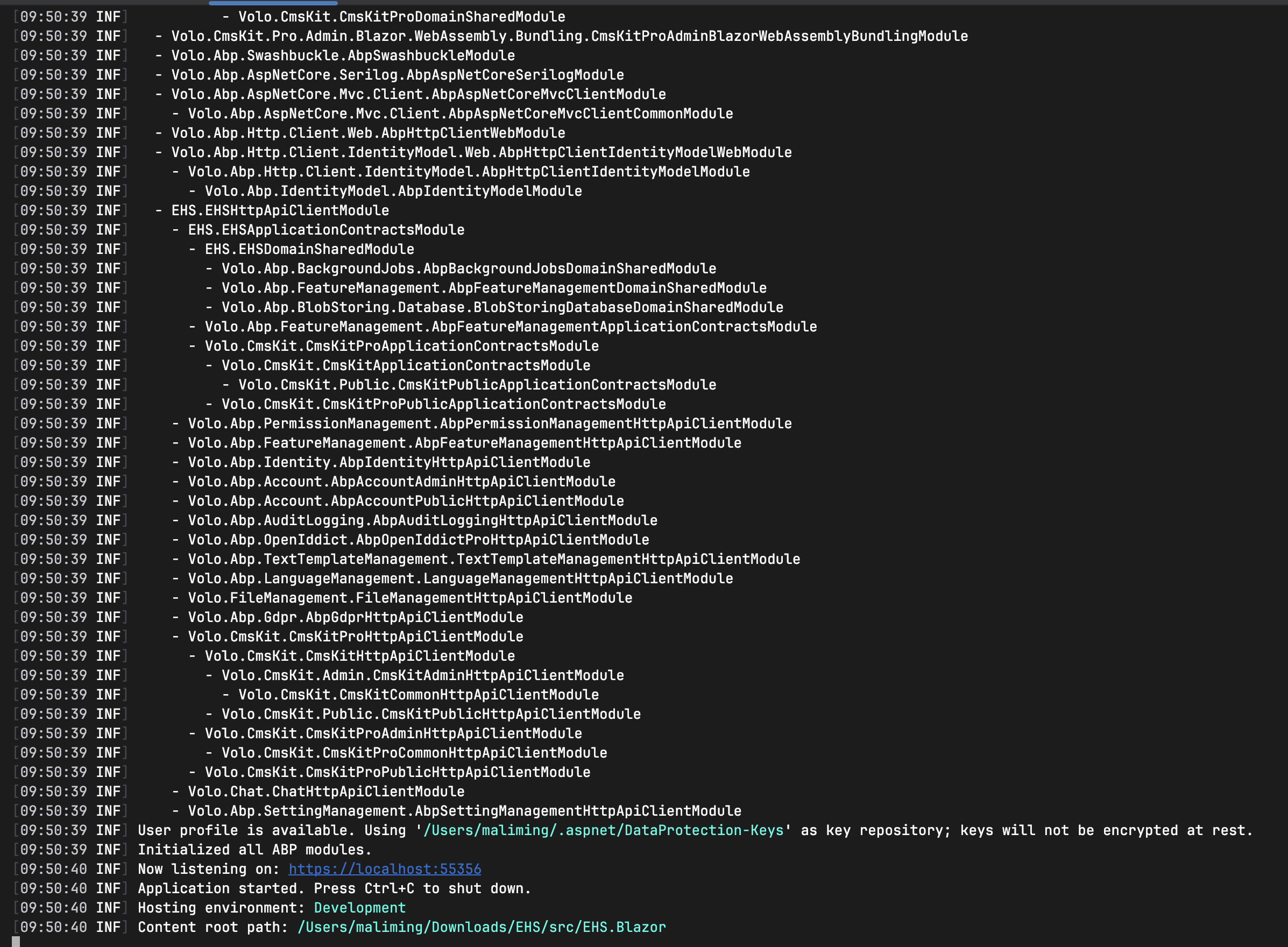
Task: Click the terminal cursor block at bottom
Action: [16, 942]
